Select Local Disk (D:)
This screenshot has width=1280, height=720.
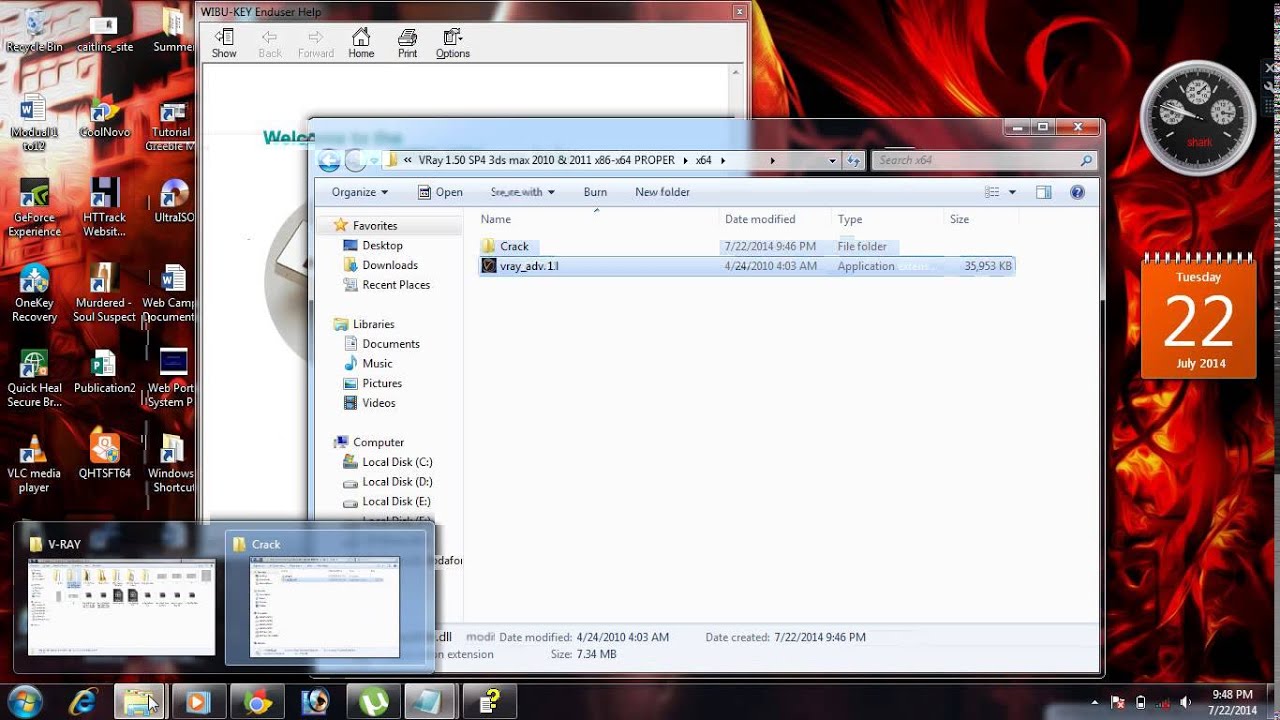(397, 482)
